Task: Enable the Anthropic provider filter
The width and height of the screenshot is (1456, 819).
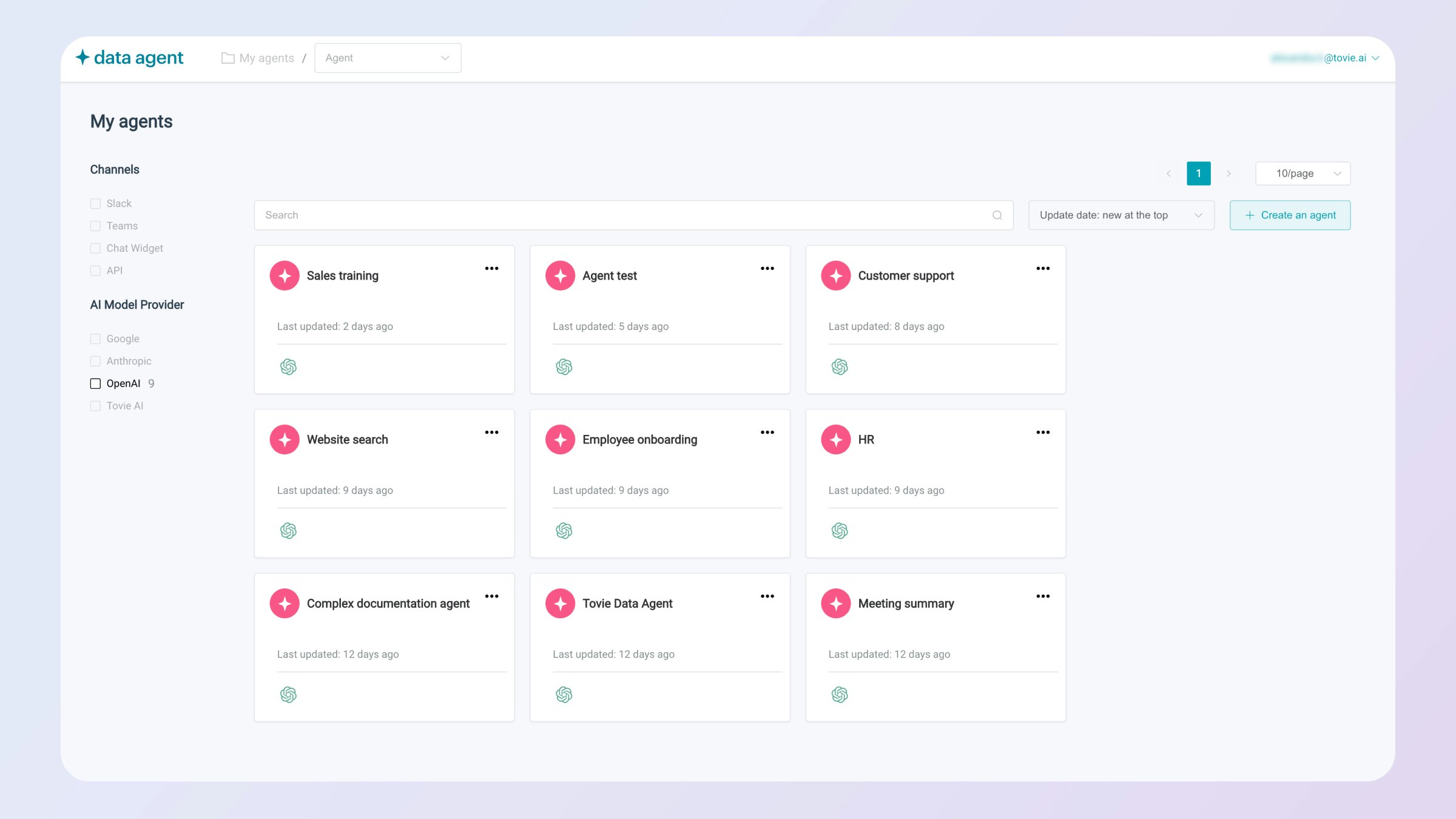Action: (x=95, y=362)
